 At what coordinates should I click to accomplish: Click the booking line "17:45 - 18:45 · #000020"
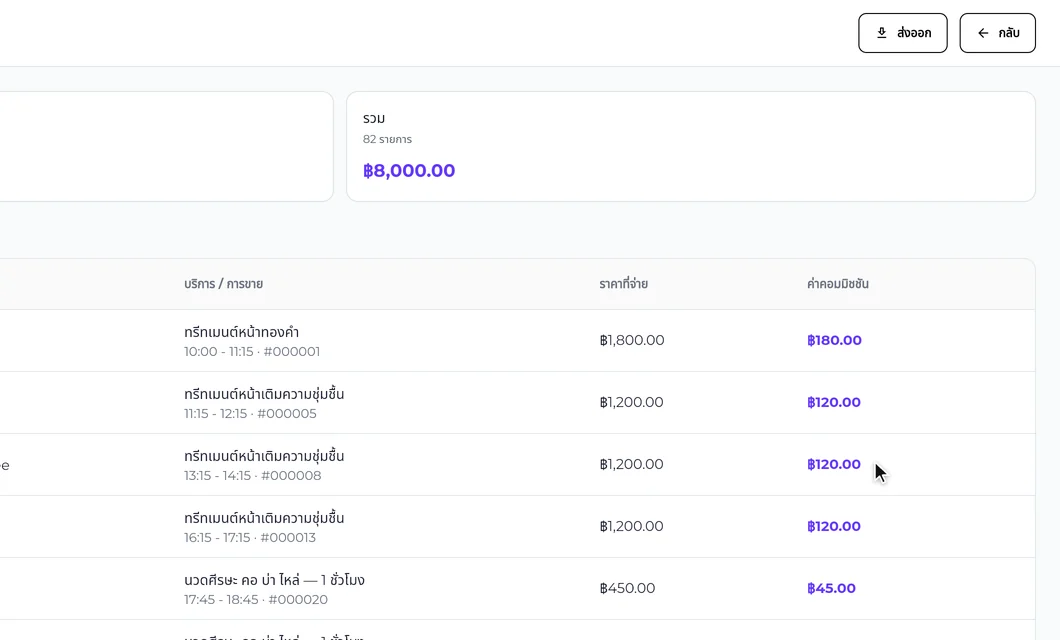click(256, 600)
